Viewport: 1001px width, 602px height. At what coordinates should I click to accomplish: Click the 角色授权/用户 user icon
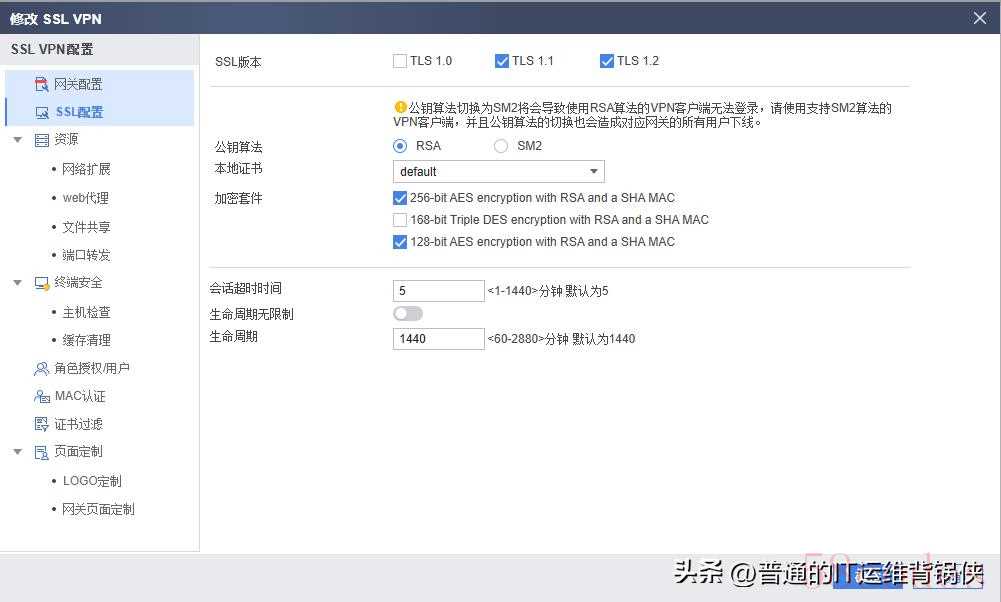point(41,368)
